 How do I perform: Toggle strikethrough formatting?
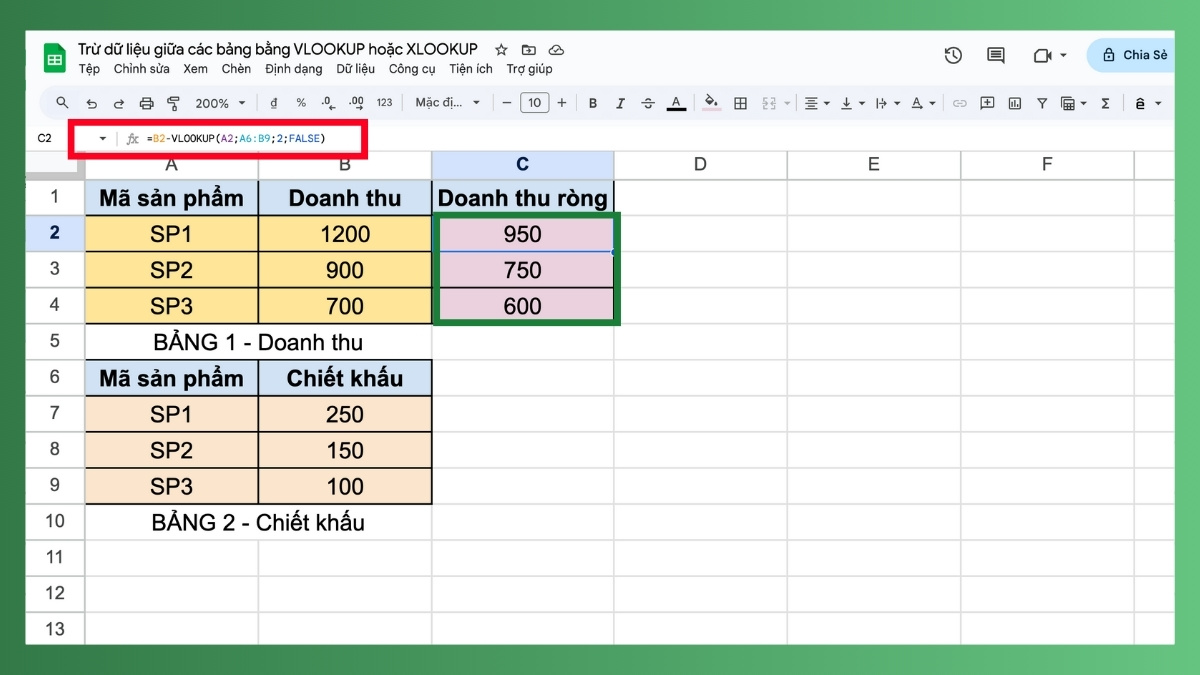point(648,103)
